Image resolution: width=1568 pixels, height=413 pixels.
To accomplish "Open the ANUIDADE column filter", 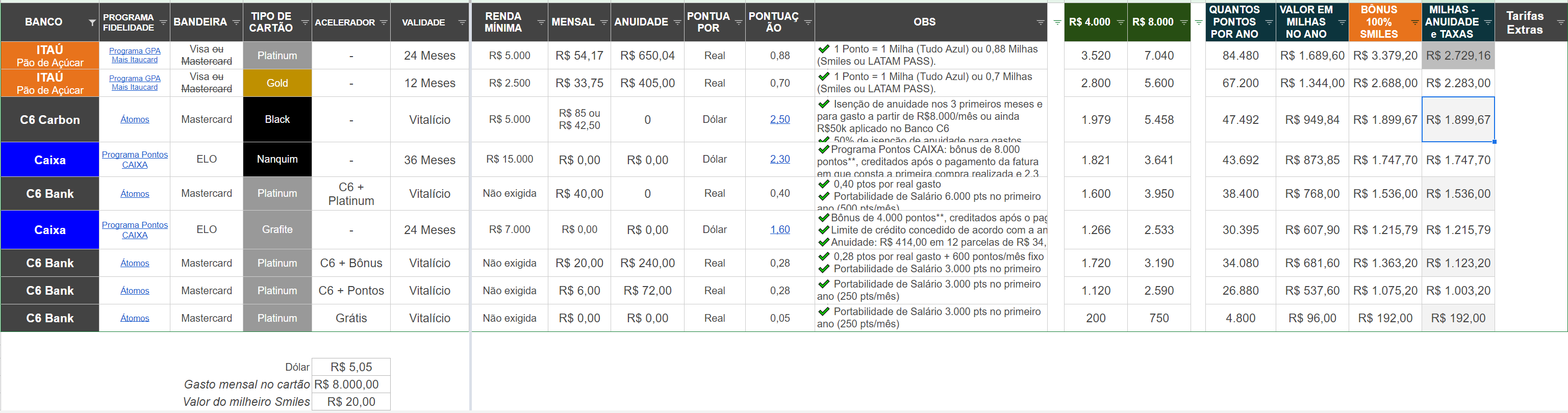I will 677,22.
